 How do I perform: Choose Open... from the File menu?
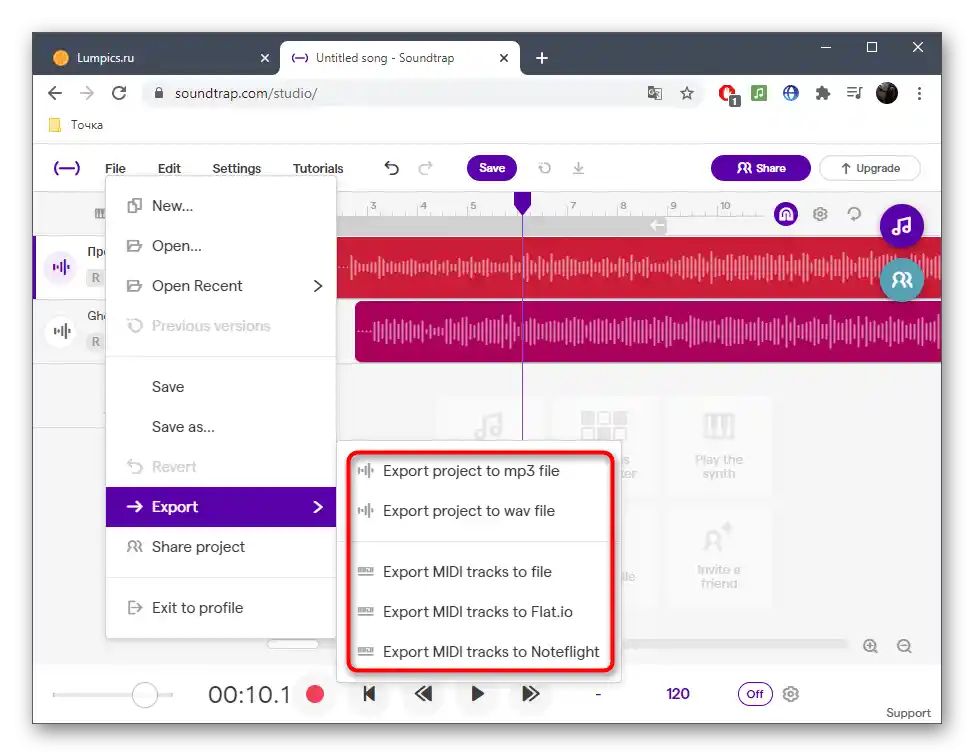click(x=221, y=246)
